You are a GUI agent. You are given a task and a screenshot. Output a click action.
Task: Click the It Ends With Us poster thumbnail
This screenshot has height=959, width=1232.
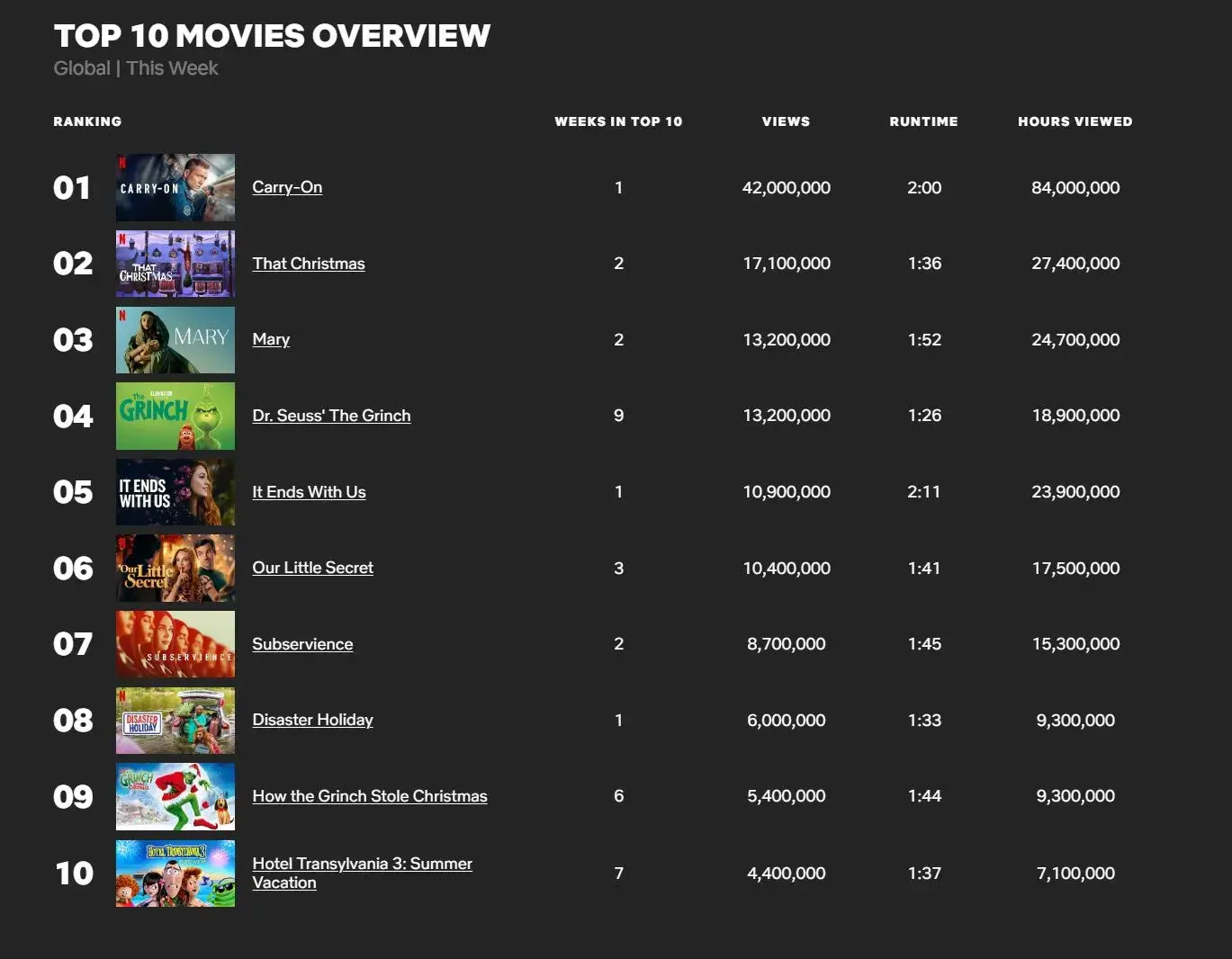175,492
